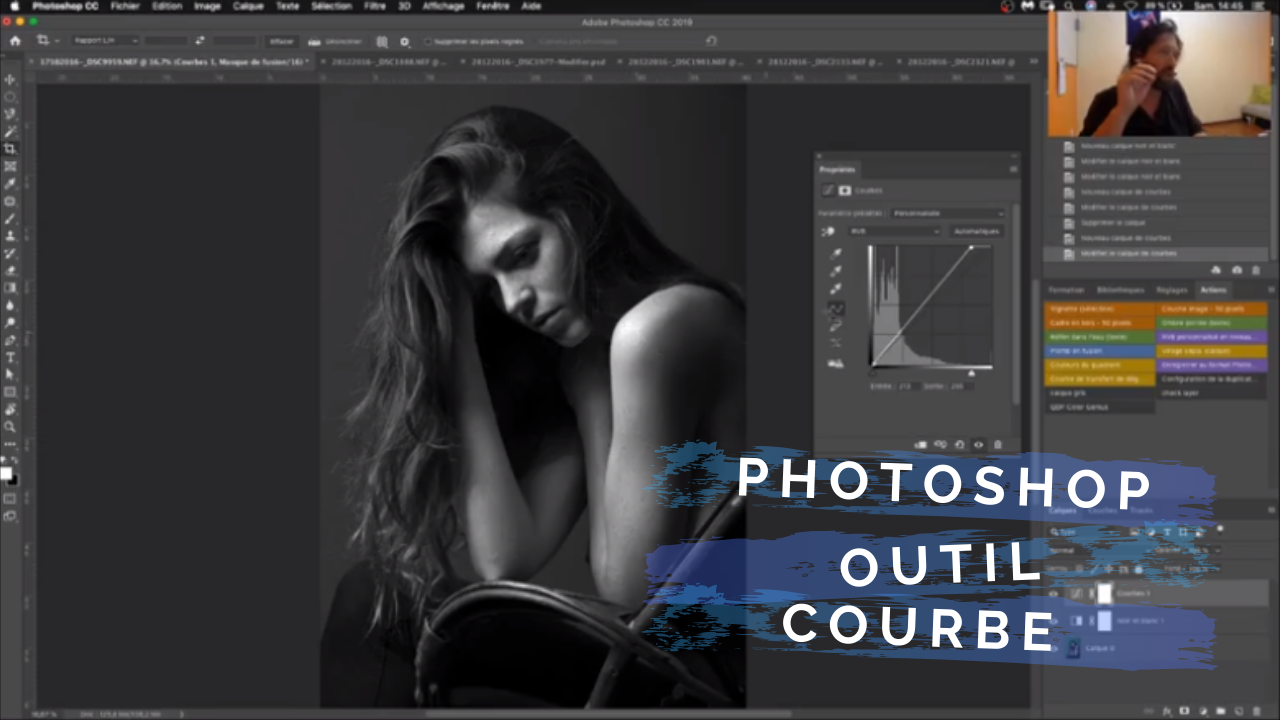The height and width of the screenshot is (720, 1280).
Task: Select the Type tool
Action: 10,357
